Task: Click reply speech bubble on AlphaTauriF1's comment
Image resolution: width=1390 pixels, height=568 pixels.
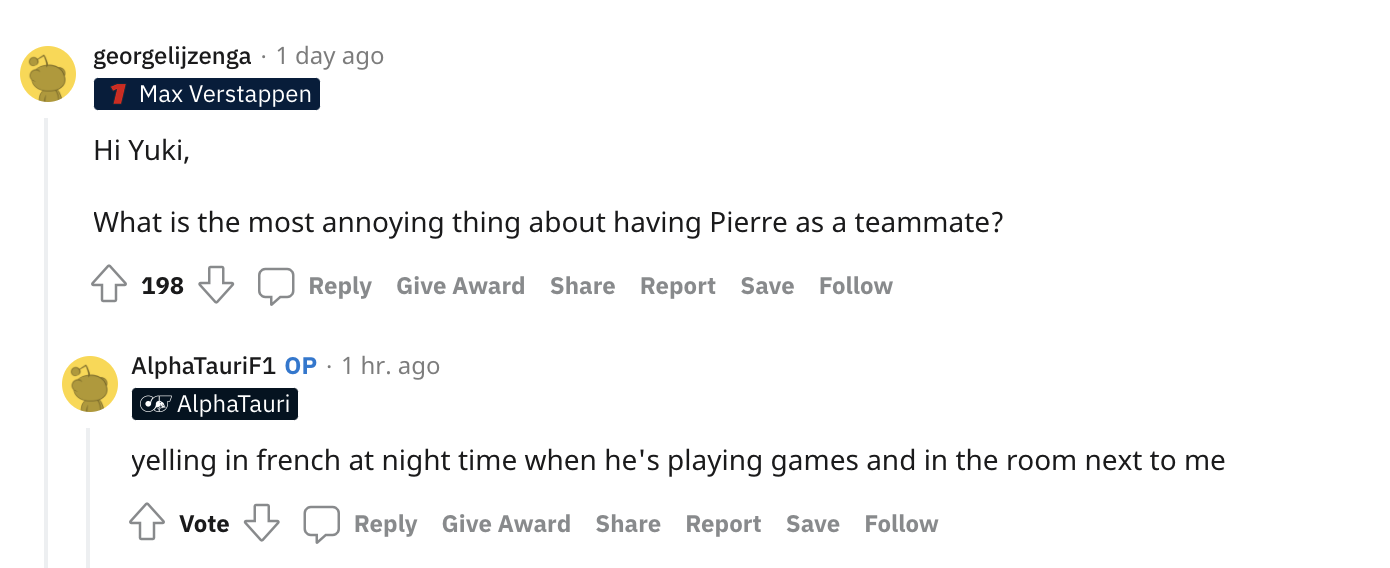Action: pyautogui.click(x=322, y=524)
